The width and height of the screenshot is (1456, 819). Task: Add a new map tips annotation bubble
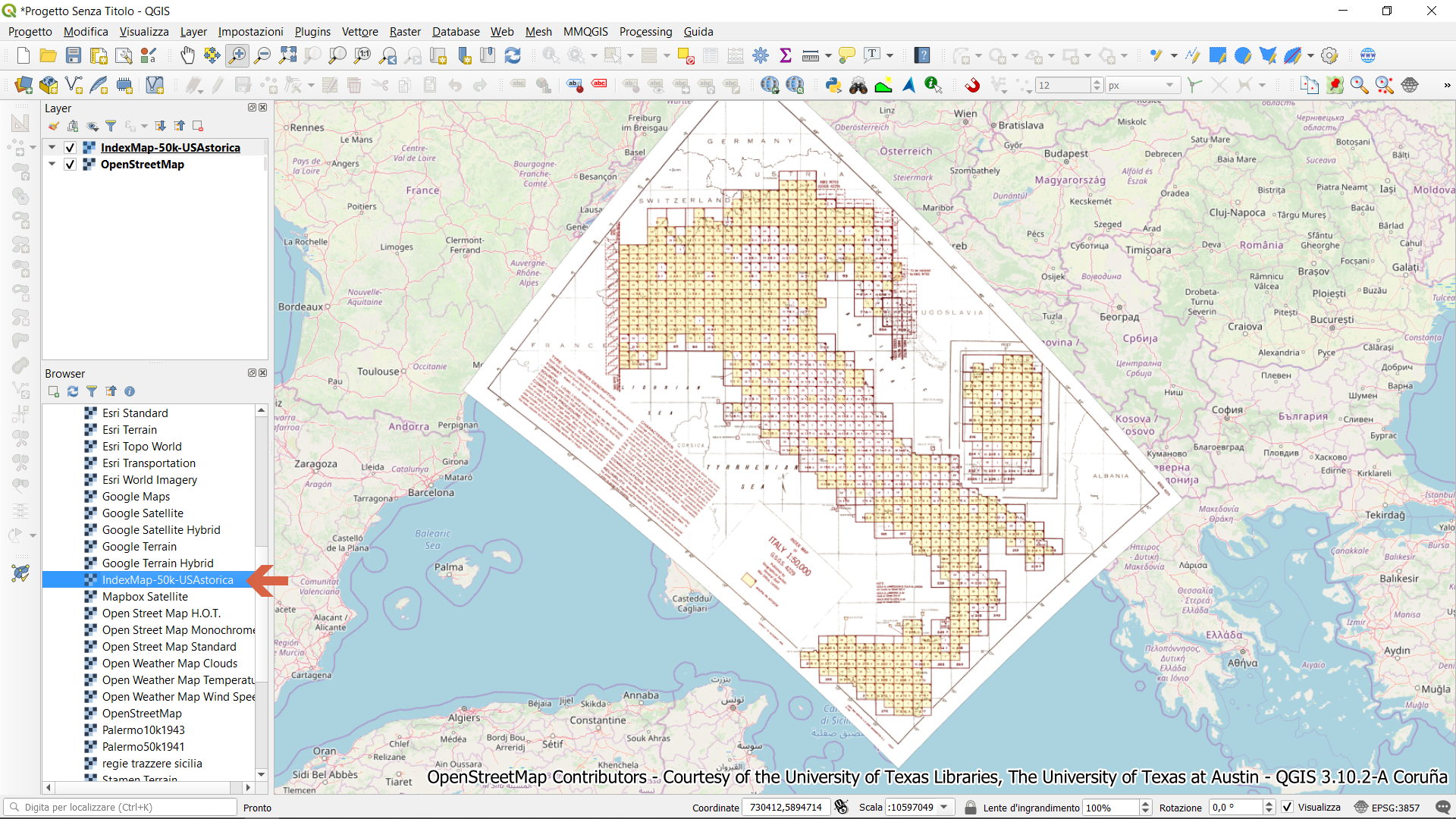coord(847,55)
